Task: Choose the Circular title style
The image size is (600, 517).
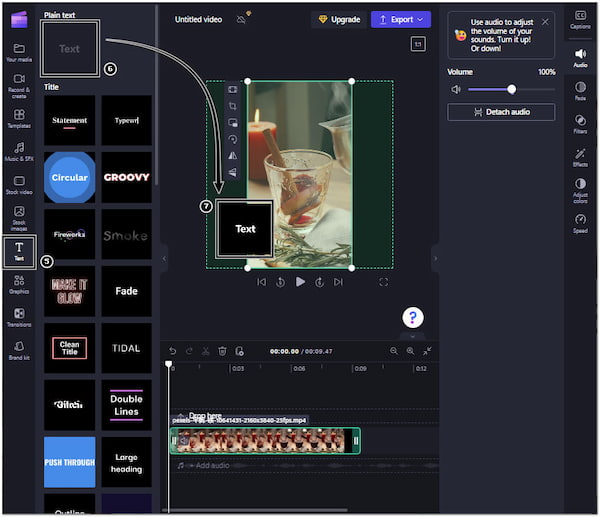Action: pyautogui.click(x=69, y=177)
